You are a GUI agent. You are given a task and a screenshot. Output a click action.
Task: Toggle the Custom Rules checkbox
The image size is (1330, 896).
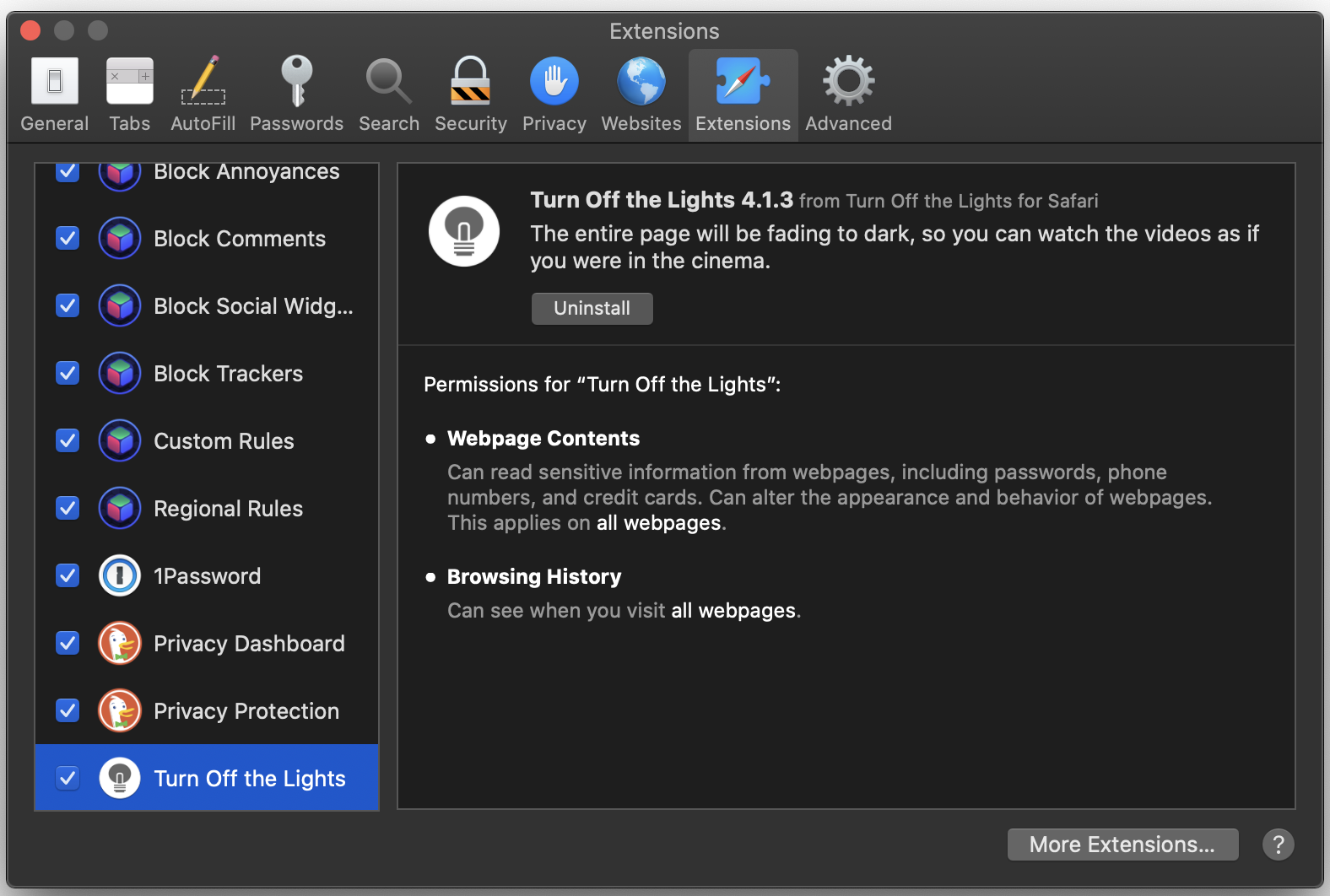(68, 440)
